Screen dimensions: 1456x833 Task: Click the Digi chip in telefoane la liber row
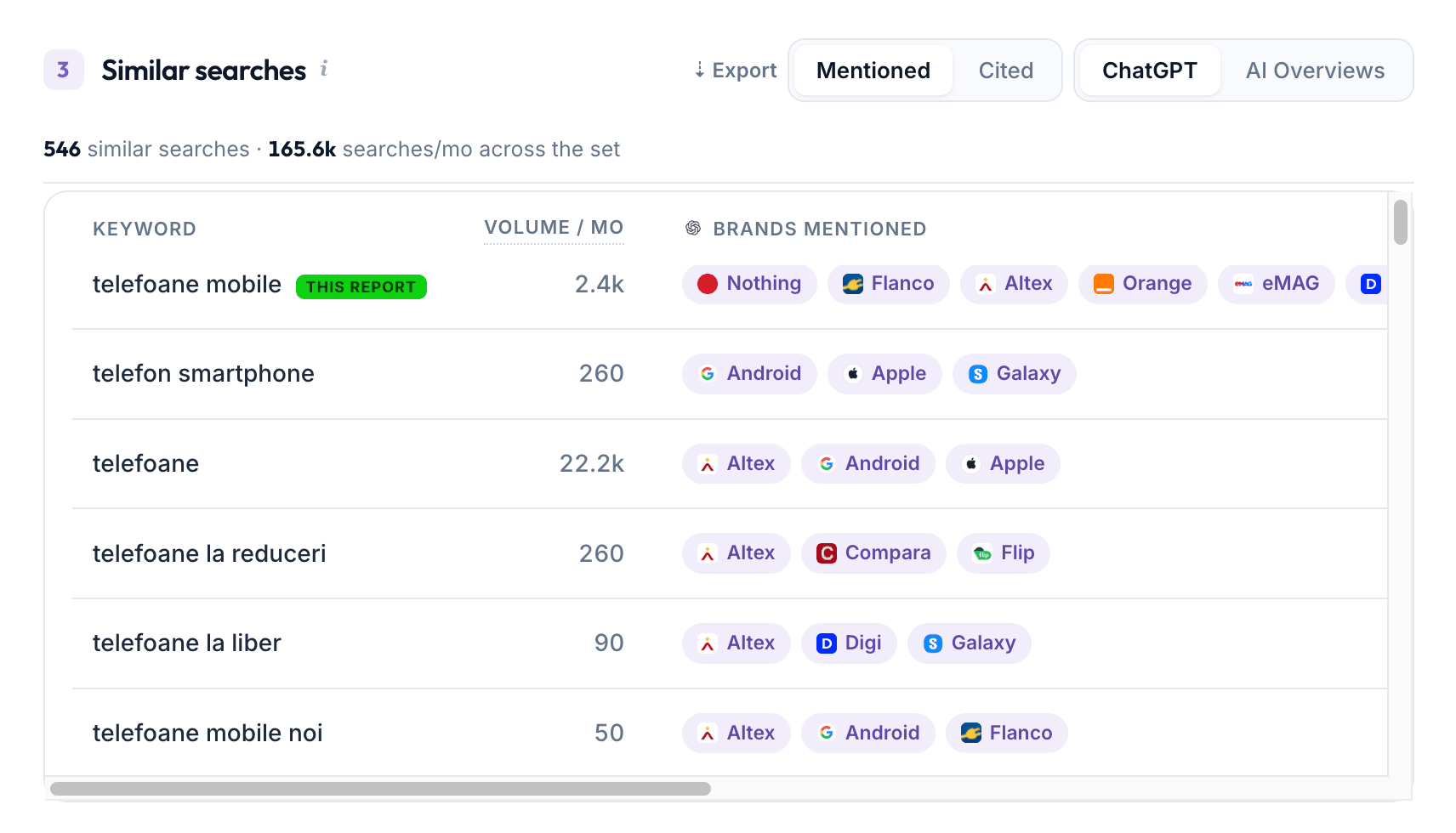849,643
